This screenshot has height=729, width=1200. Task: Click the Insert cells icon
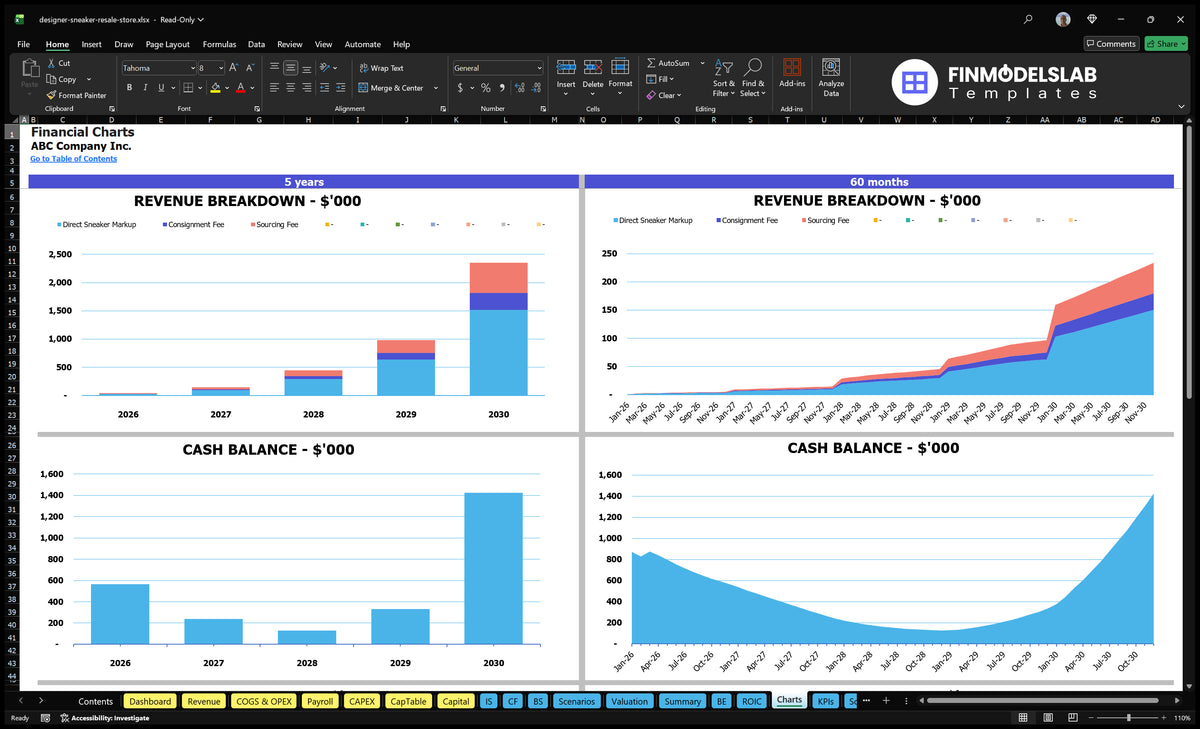(x=566, y=67)
